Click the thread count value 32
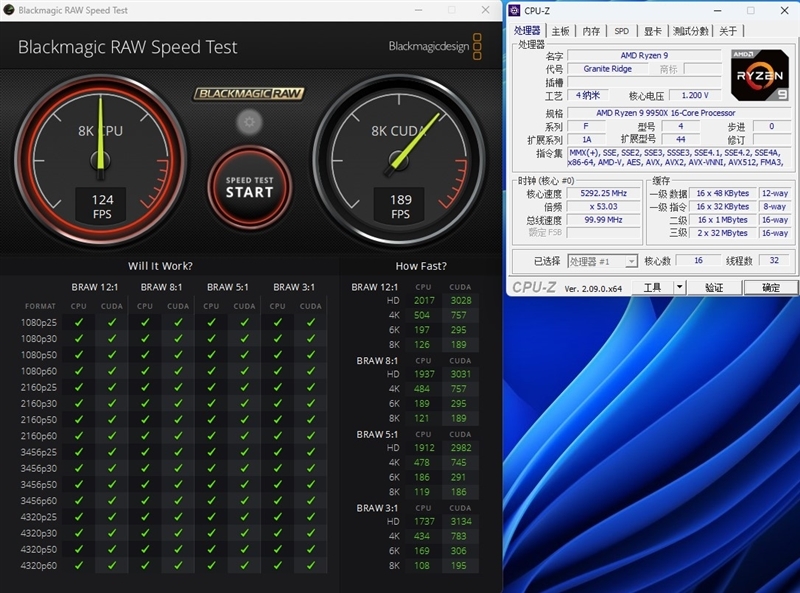 774,260
